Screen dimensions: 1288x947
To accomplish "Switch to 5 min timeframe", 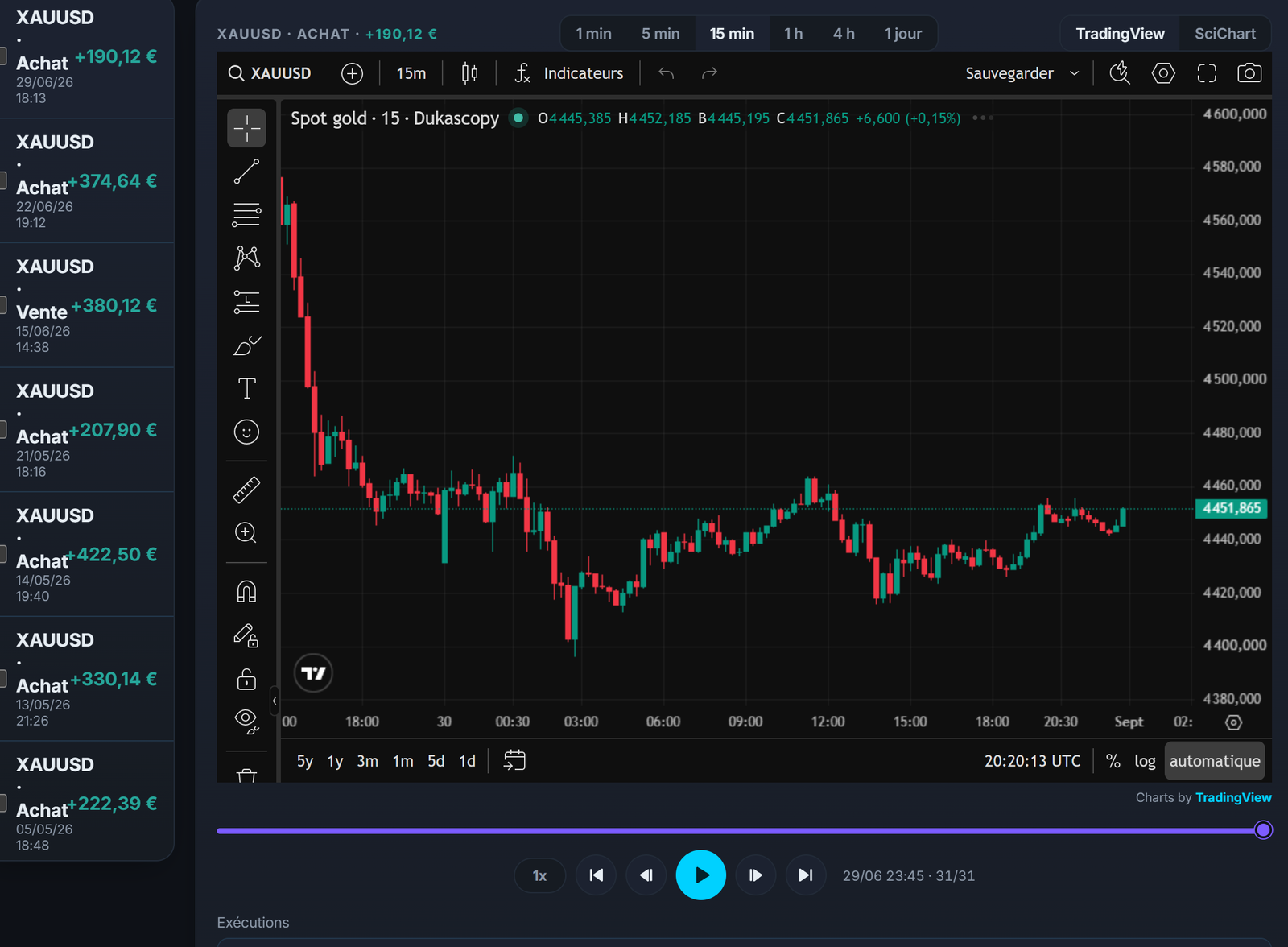I will tap(661, 34).
